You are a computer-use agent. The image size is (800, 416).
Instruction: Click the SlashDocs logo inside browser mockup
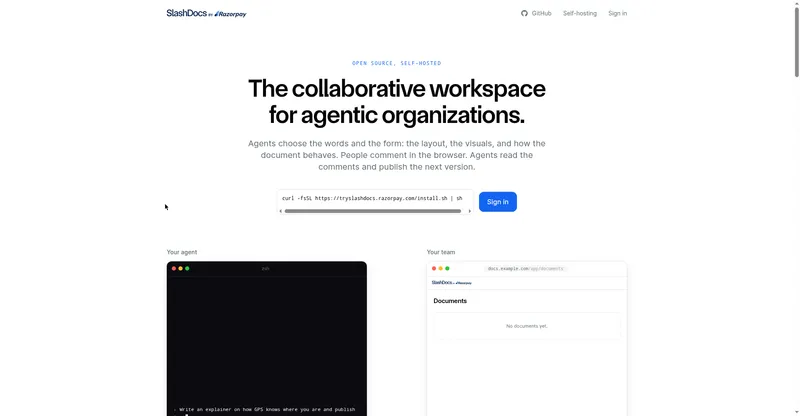click(452, 282)
